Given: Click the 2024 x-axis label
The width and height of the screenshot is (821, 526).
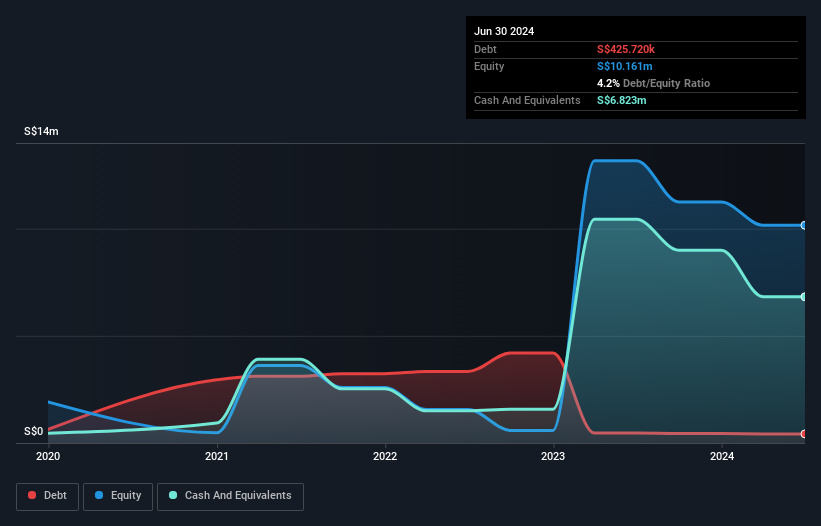Looking at the screenshot, I should pos(722,456).
